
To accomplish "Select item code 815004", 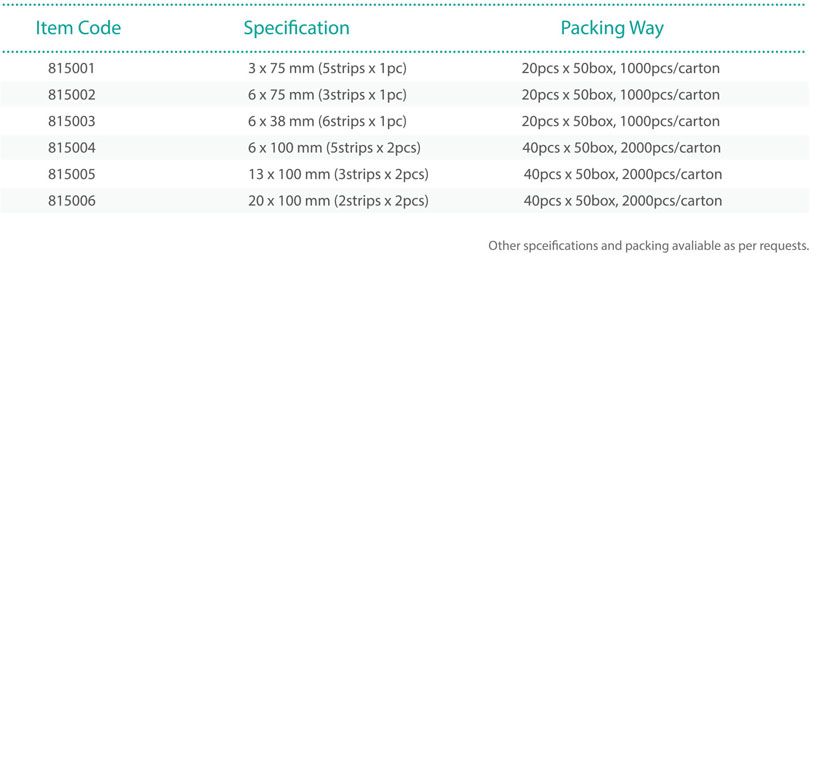I will point(71,148).
